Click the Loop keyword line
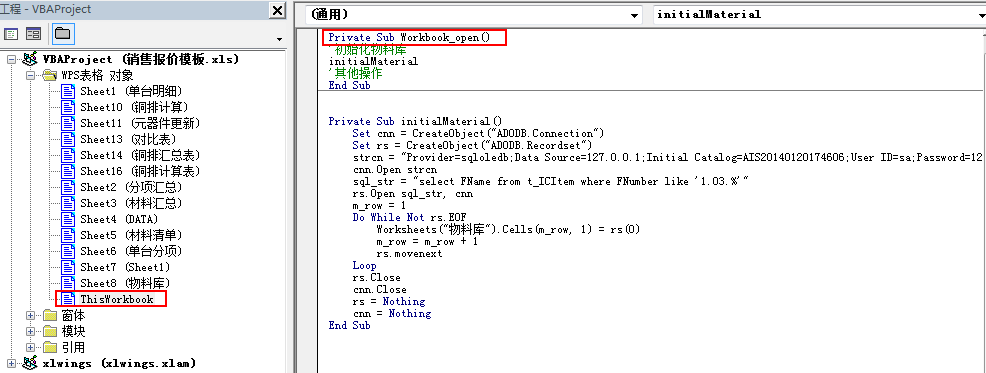 coord(364,265)
